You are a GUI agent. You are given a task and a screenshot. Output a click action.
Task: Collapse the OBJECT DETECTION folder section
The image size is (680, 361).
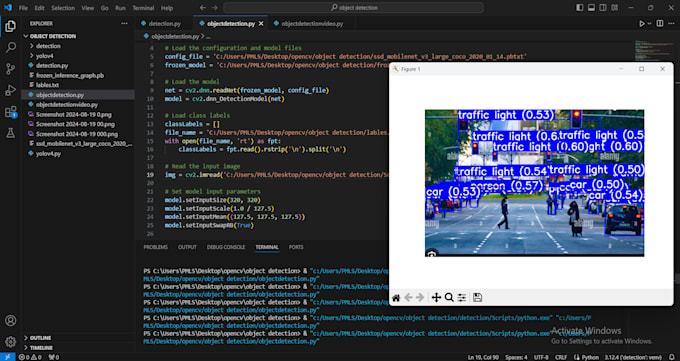(78, 36)
